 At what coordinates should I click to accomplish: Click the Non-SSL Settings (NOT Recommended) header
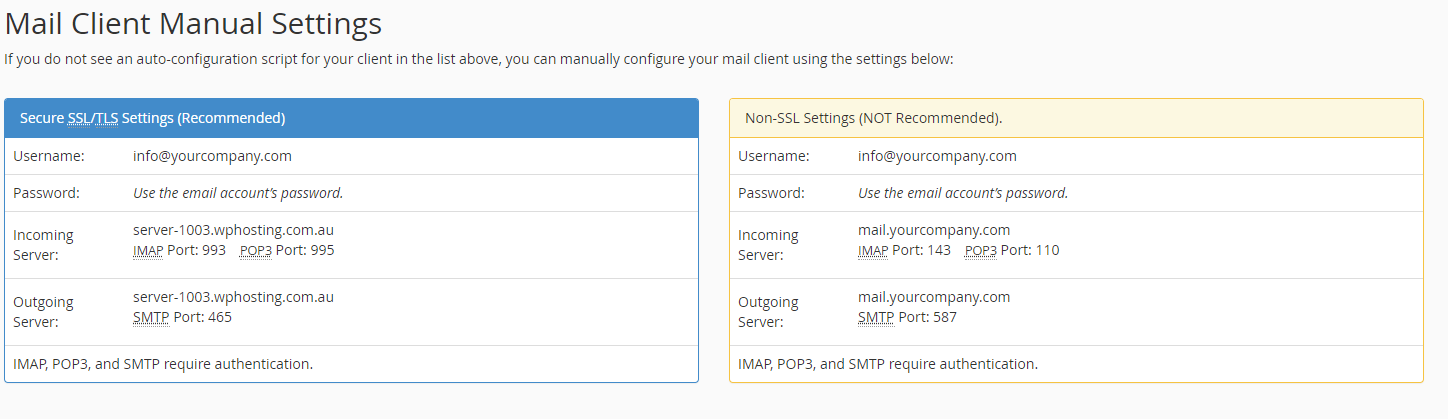pyautogui.click(x=873, y=118)
